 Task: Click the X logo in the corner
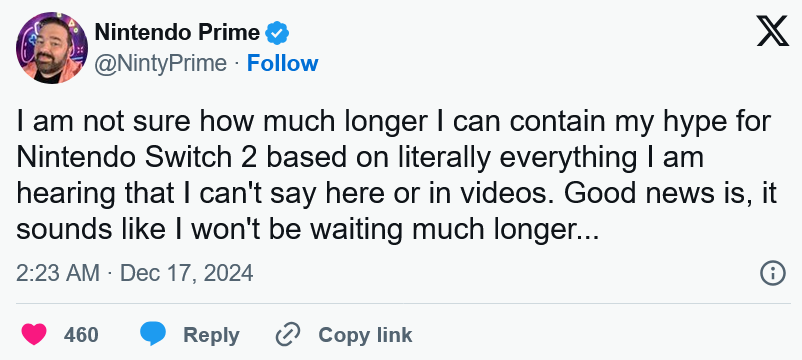[x=773, y=30]
